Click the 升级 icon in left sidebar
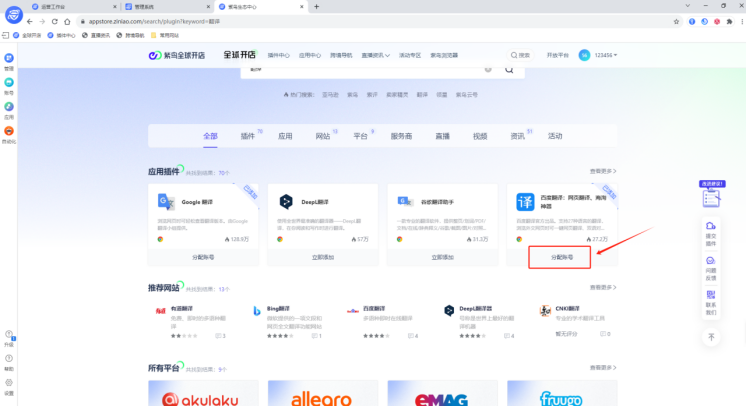The width and height of the screenshot is (747, 406). pyautogui.click(x=9, y=335)
